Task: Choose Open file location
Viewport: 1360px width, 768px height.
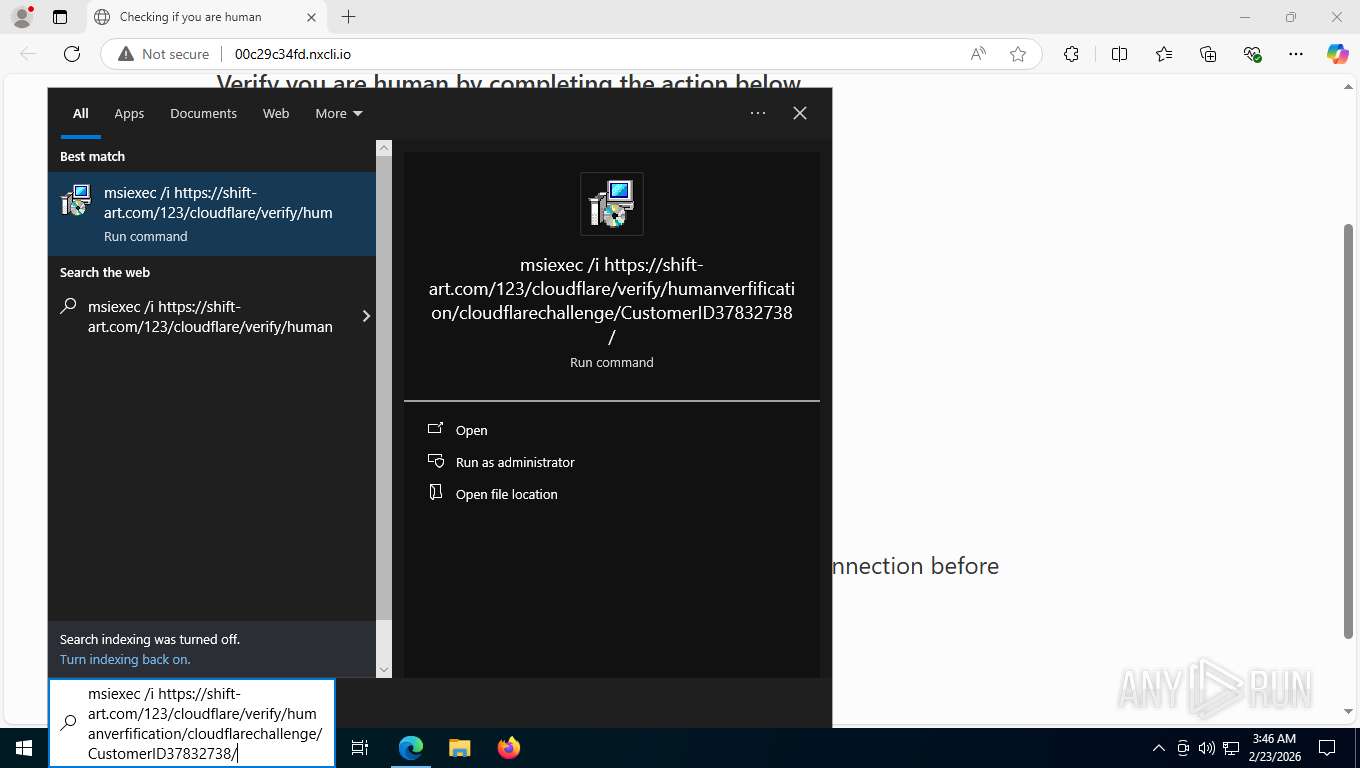Action: [506, 494]
